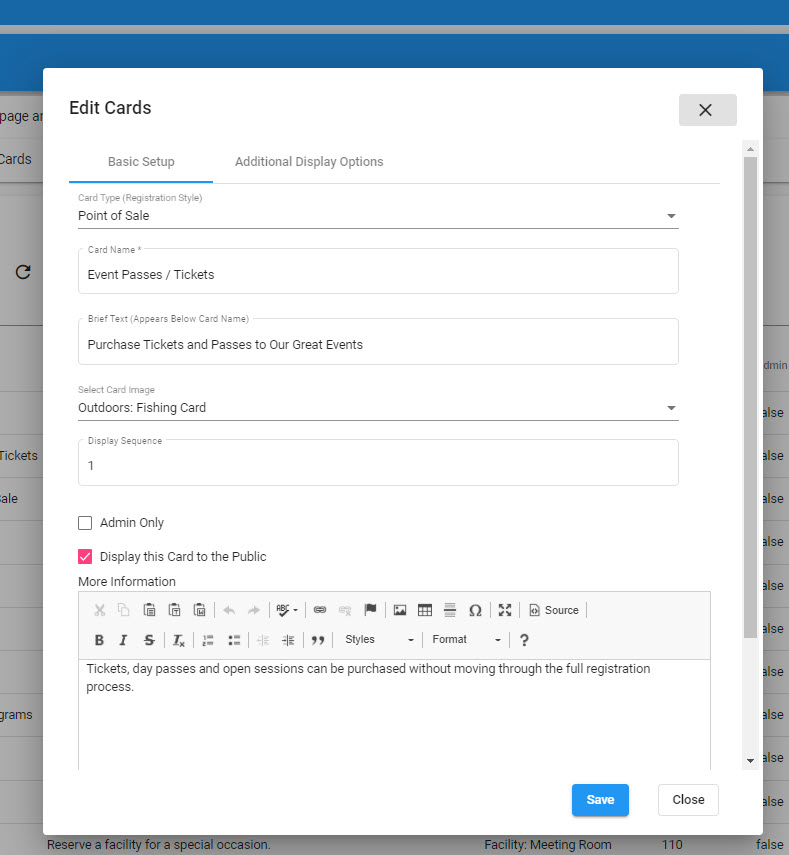789x855 pixels.
Task: Open the Card Type dropdown
Action: tap(378, 216)
